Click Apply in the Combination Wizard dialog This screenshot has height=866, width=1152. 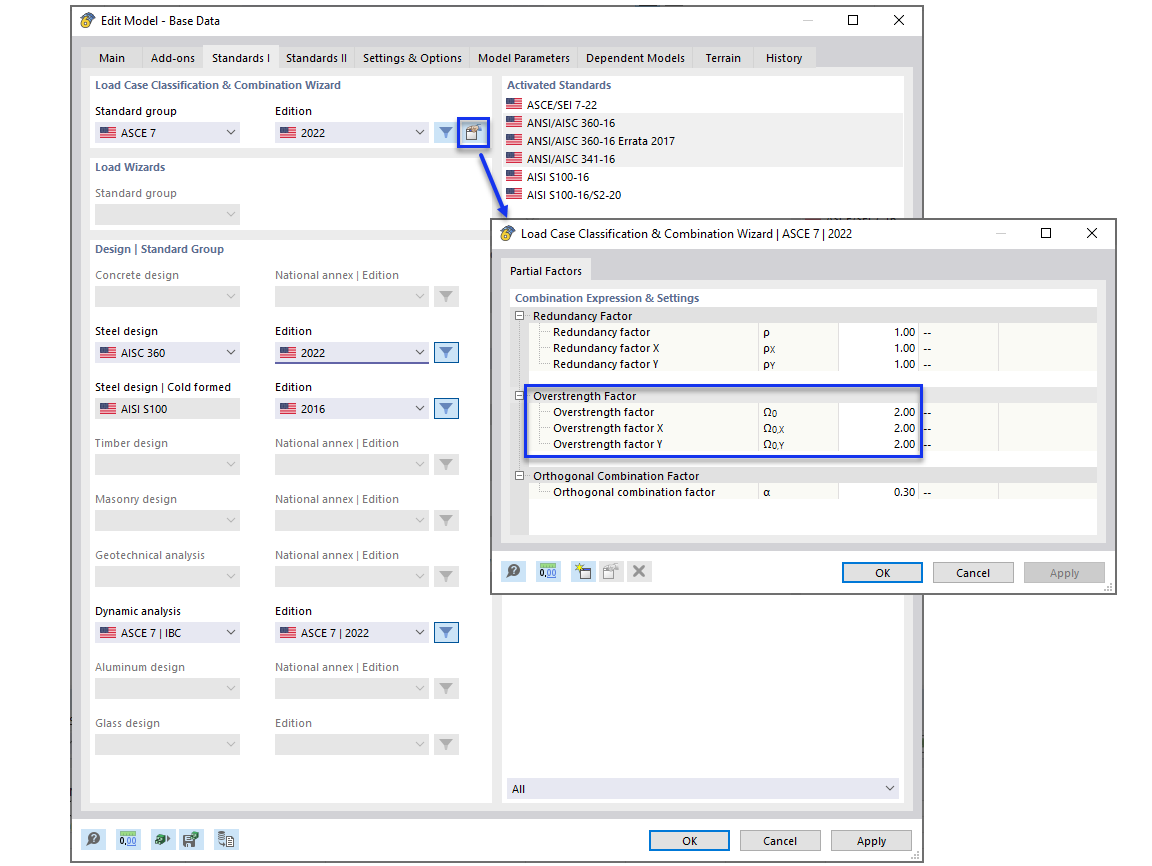click(x=1064, y=573)
